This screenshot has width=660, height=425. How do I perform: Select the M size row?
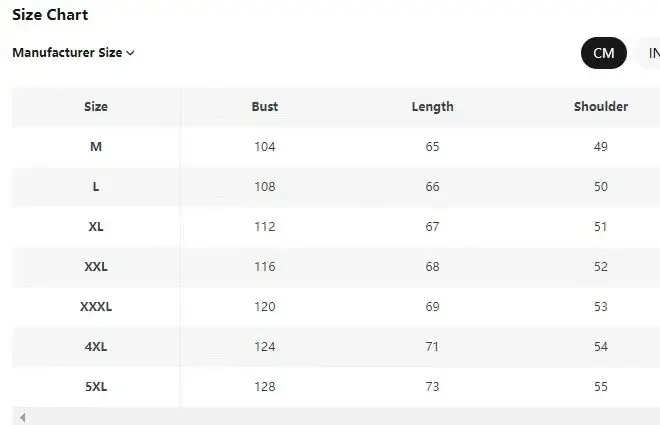(x=96, y=147)
